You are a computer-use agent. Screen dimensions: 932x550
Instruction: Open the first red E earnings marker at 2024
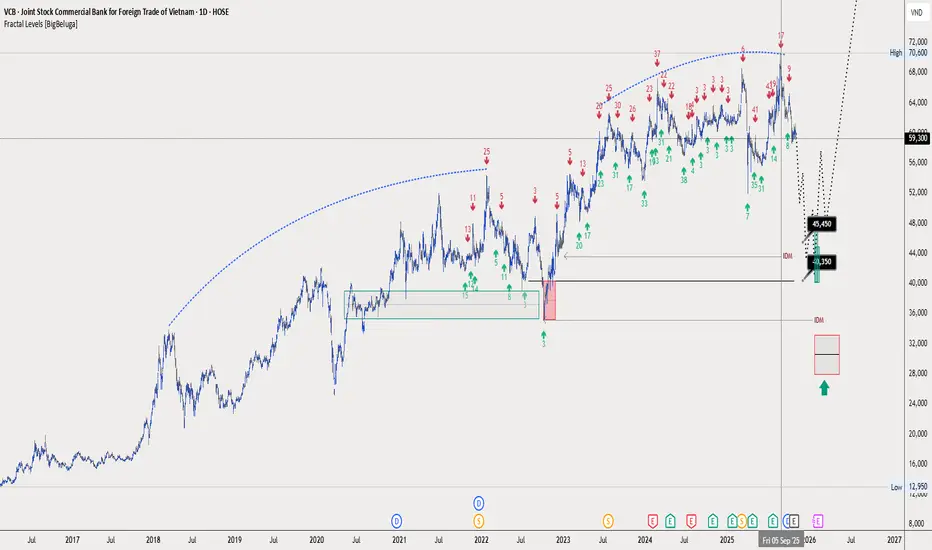[652, 521]
